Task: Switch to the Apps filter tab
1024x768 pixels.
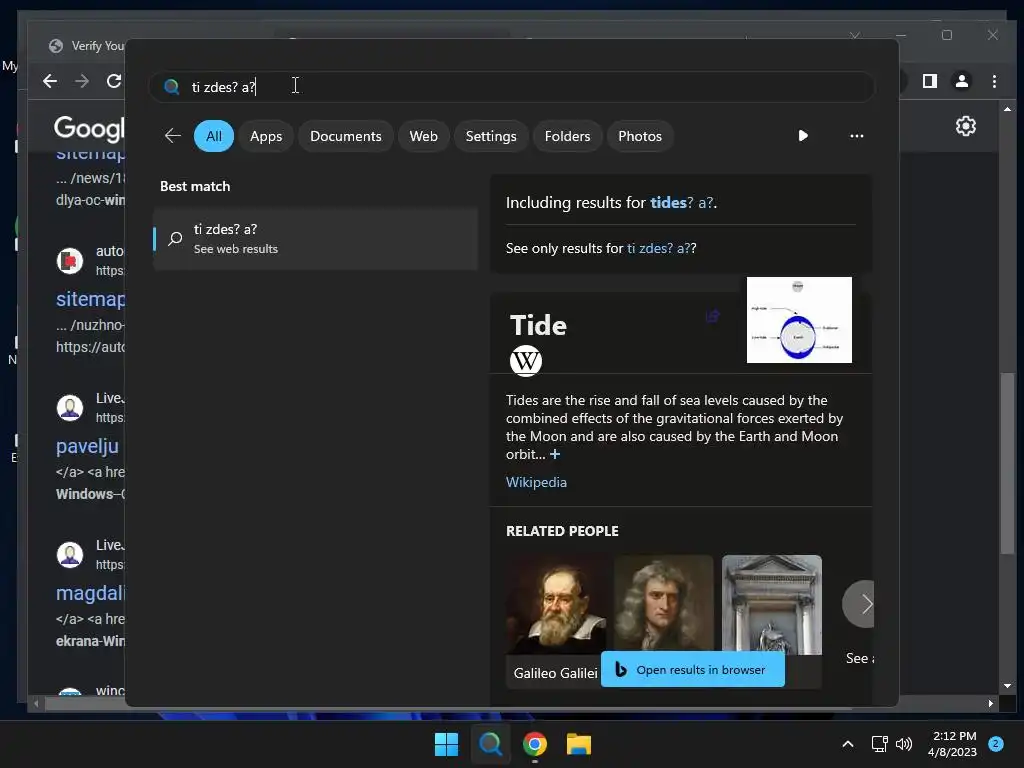Action: point(266,136)
